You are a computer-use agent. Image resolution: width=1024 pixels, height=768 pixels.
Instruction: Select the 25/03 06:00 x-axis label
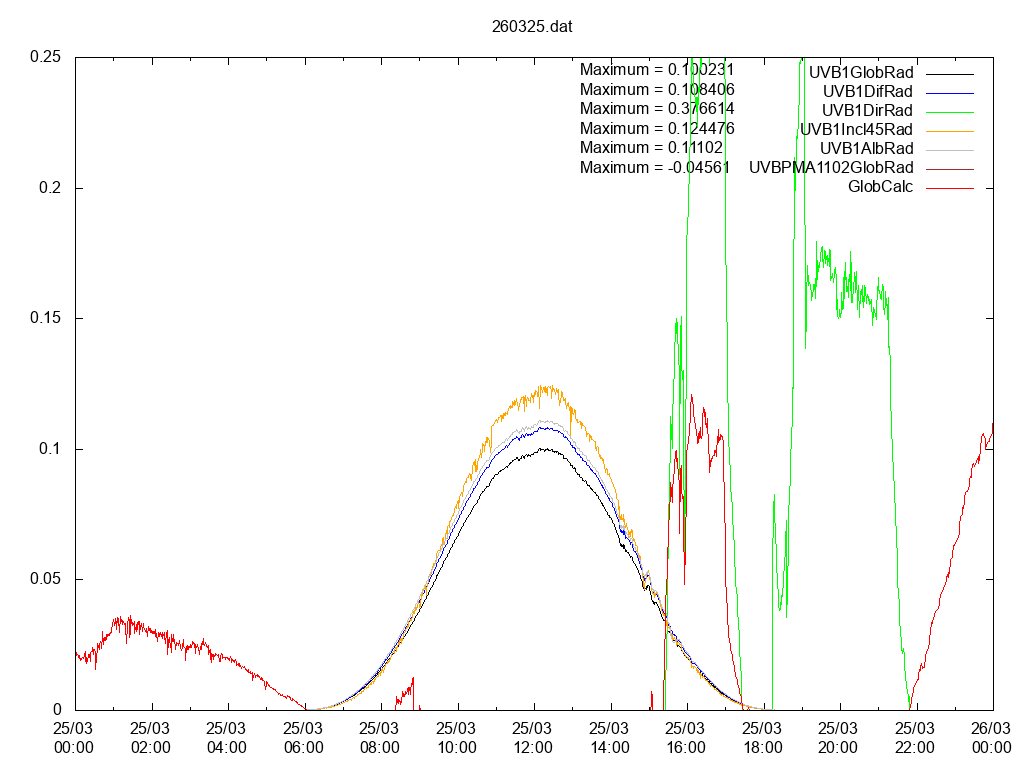coord(303,737)
